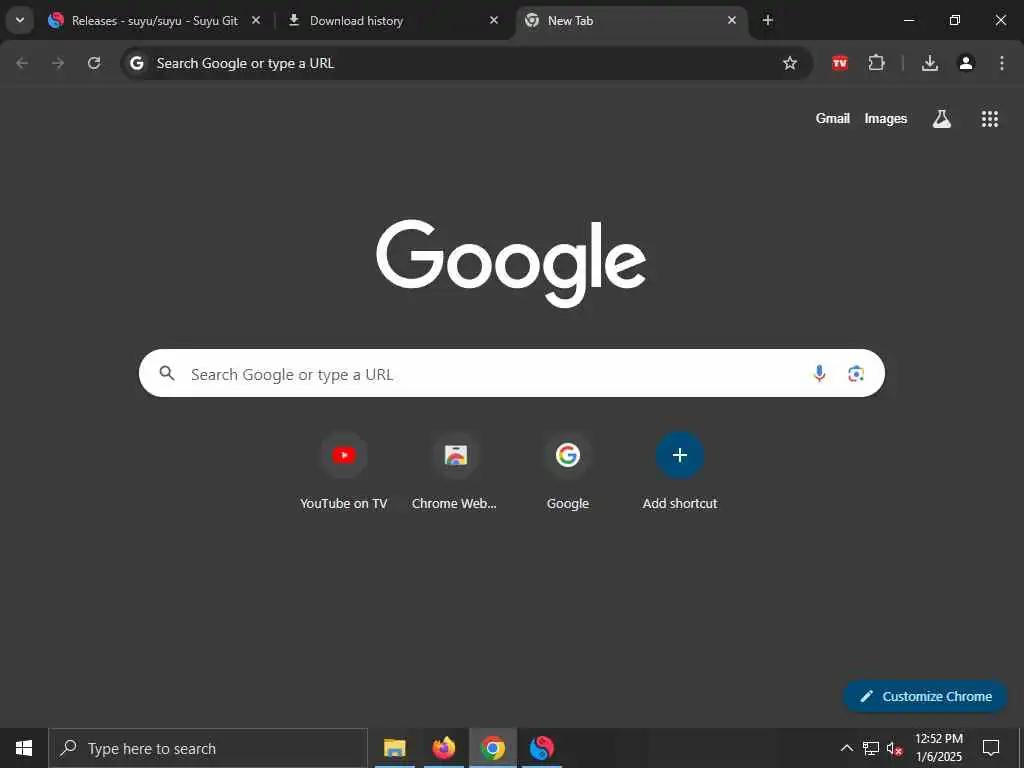
Task: Search by image with Google Lens icon
Action: pyautogui.click(x=856, y=373)
